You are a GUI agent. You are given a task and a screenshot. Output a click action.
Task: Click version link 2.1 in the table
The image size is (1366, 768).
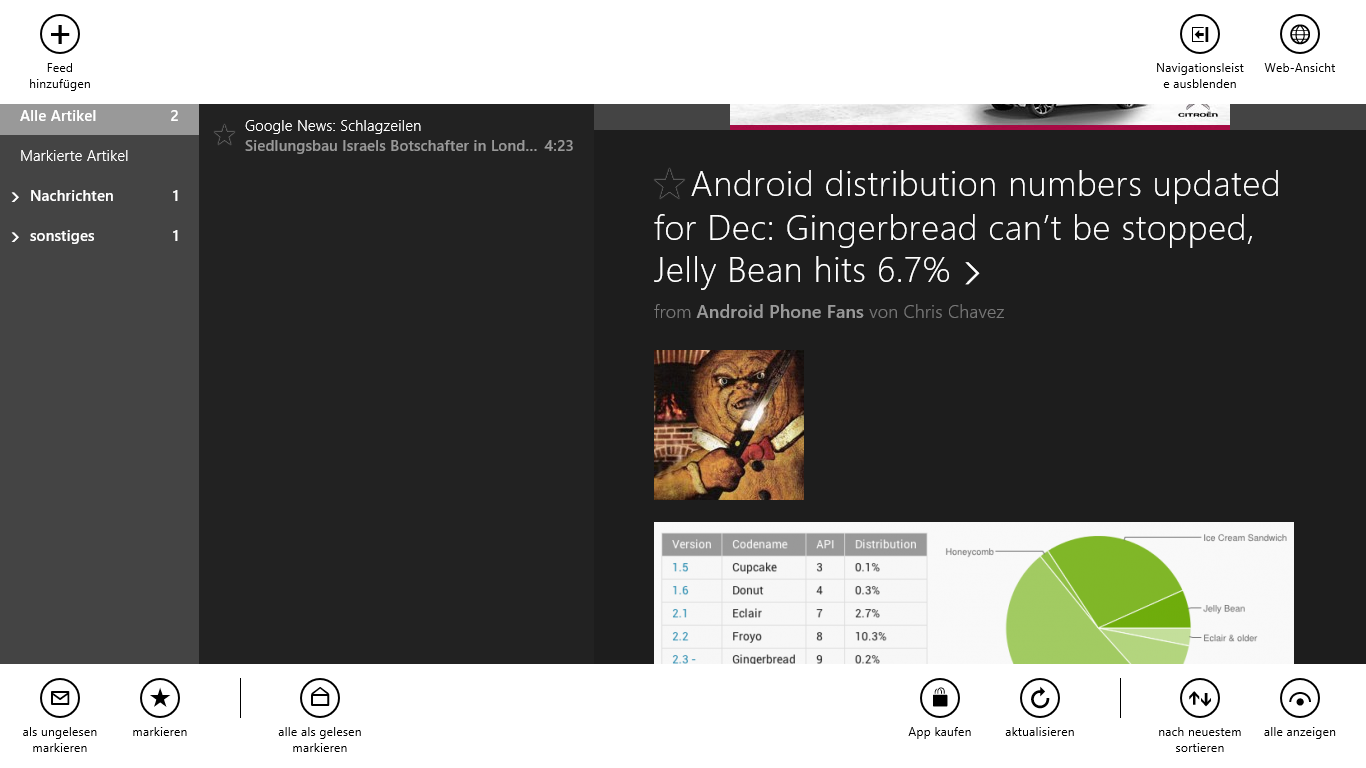tap(680, 614)
